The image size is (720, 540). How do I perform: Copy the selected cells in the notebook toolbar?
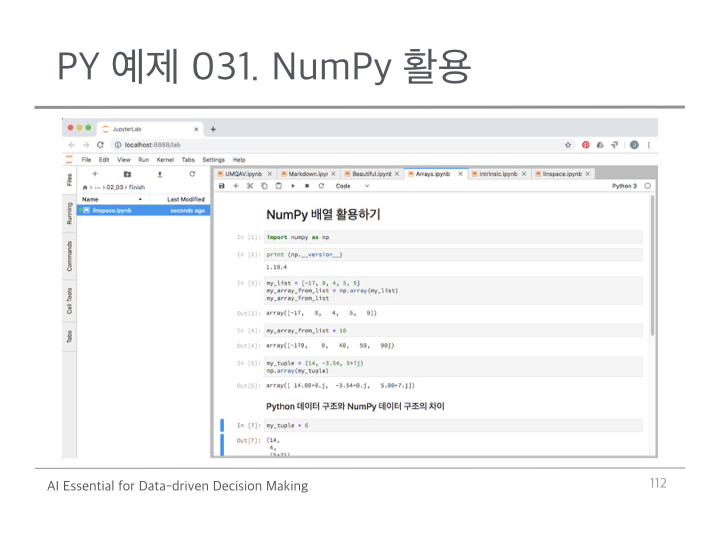(x=264, y=186)
